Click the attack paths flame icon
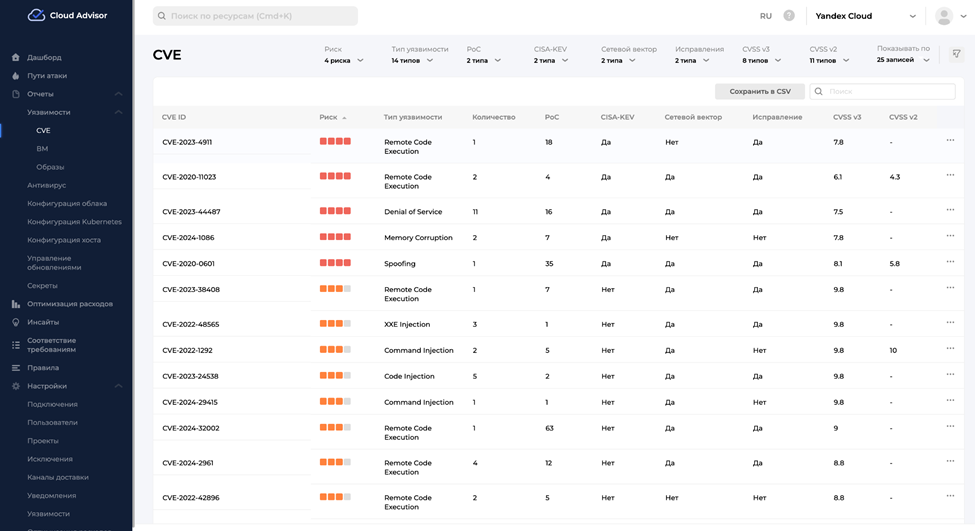Screen dimensions: 975x531 click(x=16, y=76)
